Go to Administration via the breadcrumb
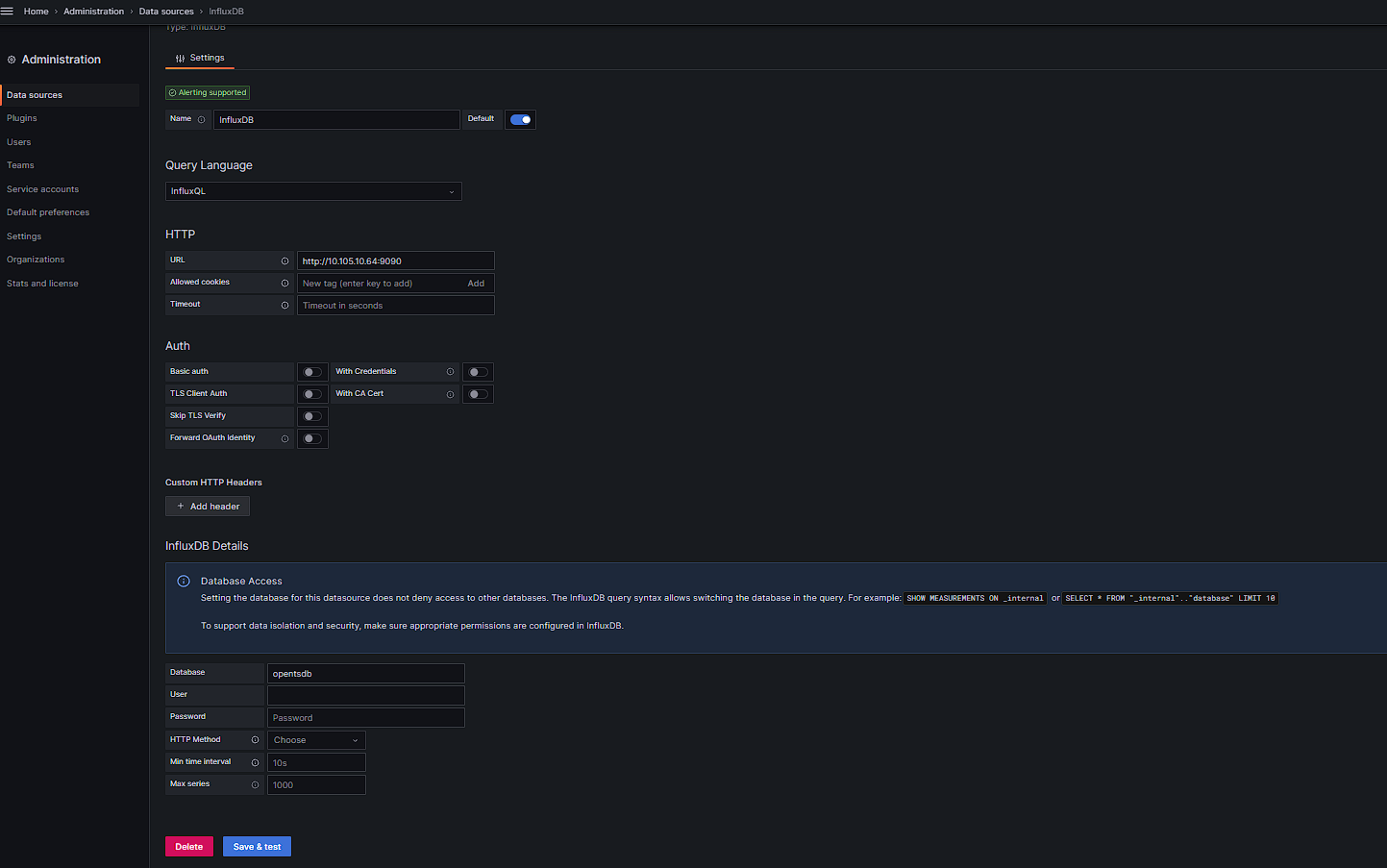 point(93,12)
